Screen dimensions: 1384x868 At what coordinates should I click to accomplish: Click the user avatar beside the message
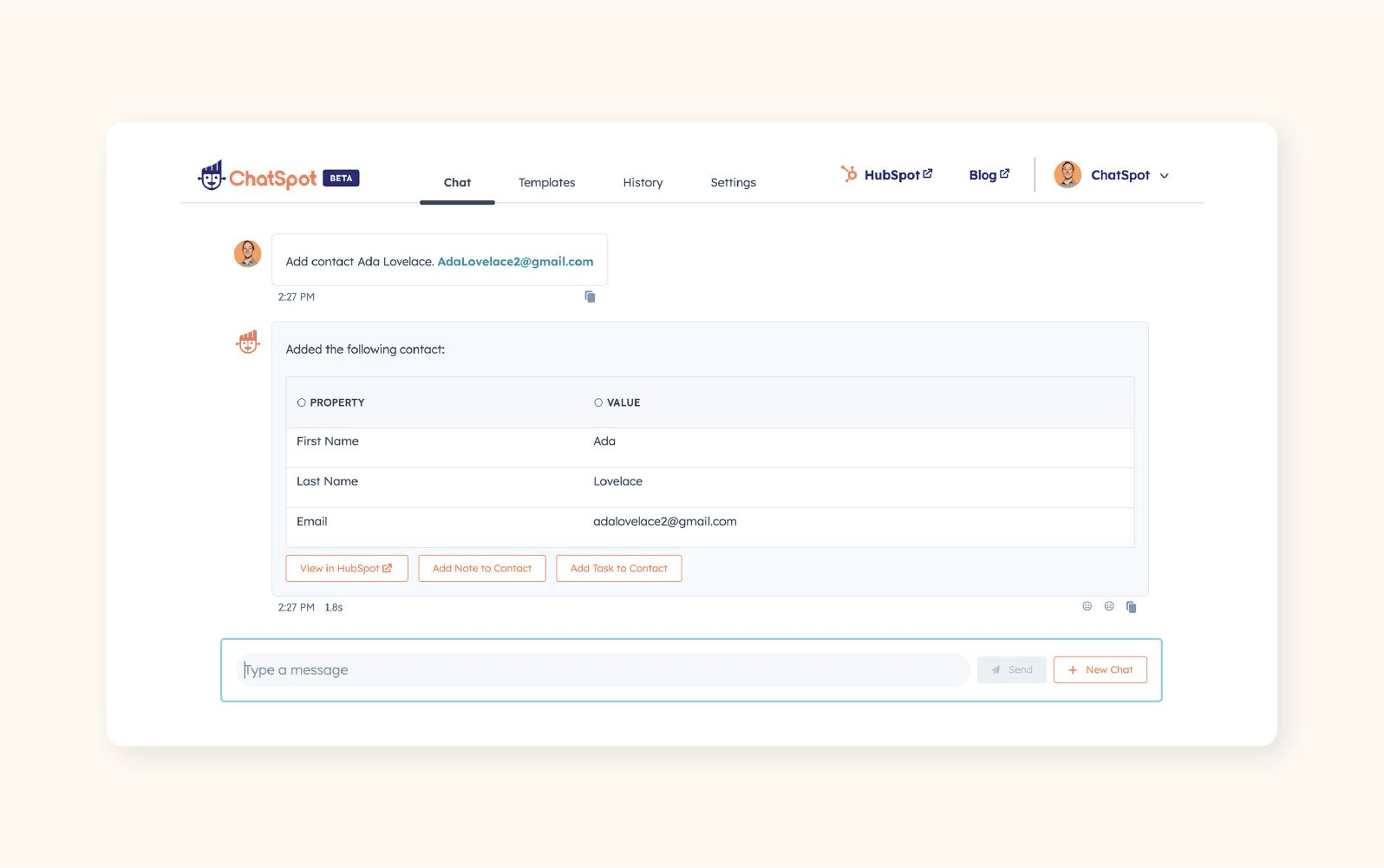click(248, 253)
